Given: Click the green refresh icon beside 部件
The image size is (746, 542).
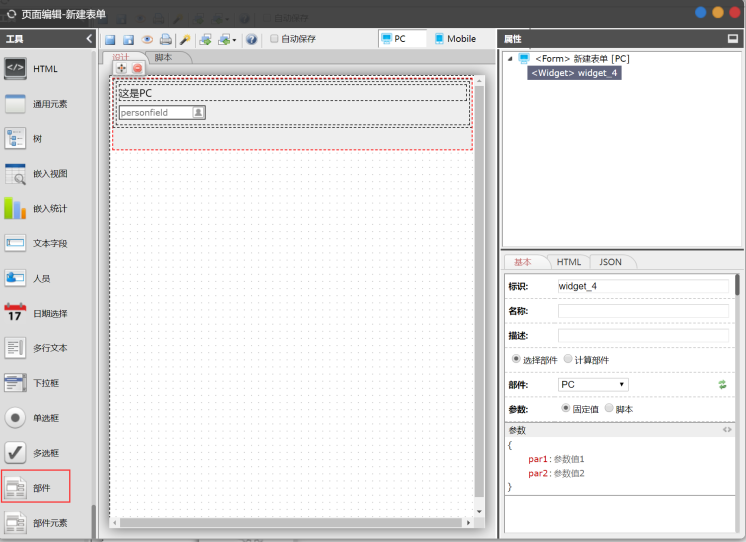Looking at the screenshot, I should [x=722, y=384].
